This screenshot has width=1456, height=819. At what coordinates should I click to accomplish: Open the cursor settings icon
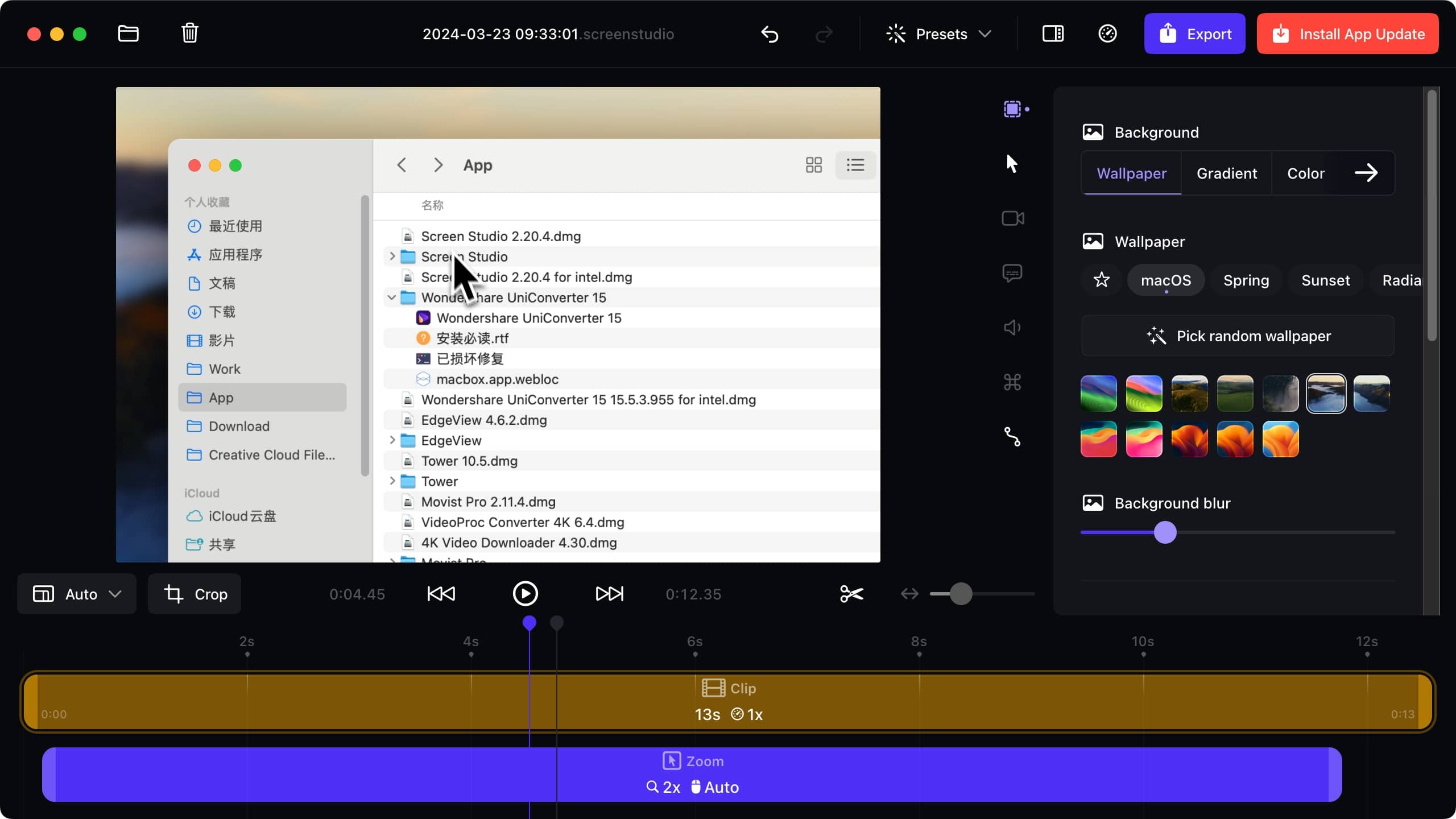click(1012, 163)
